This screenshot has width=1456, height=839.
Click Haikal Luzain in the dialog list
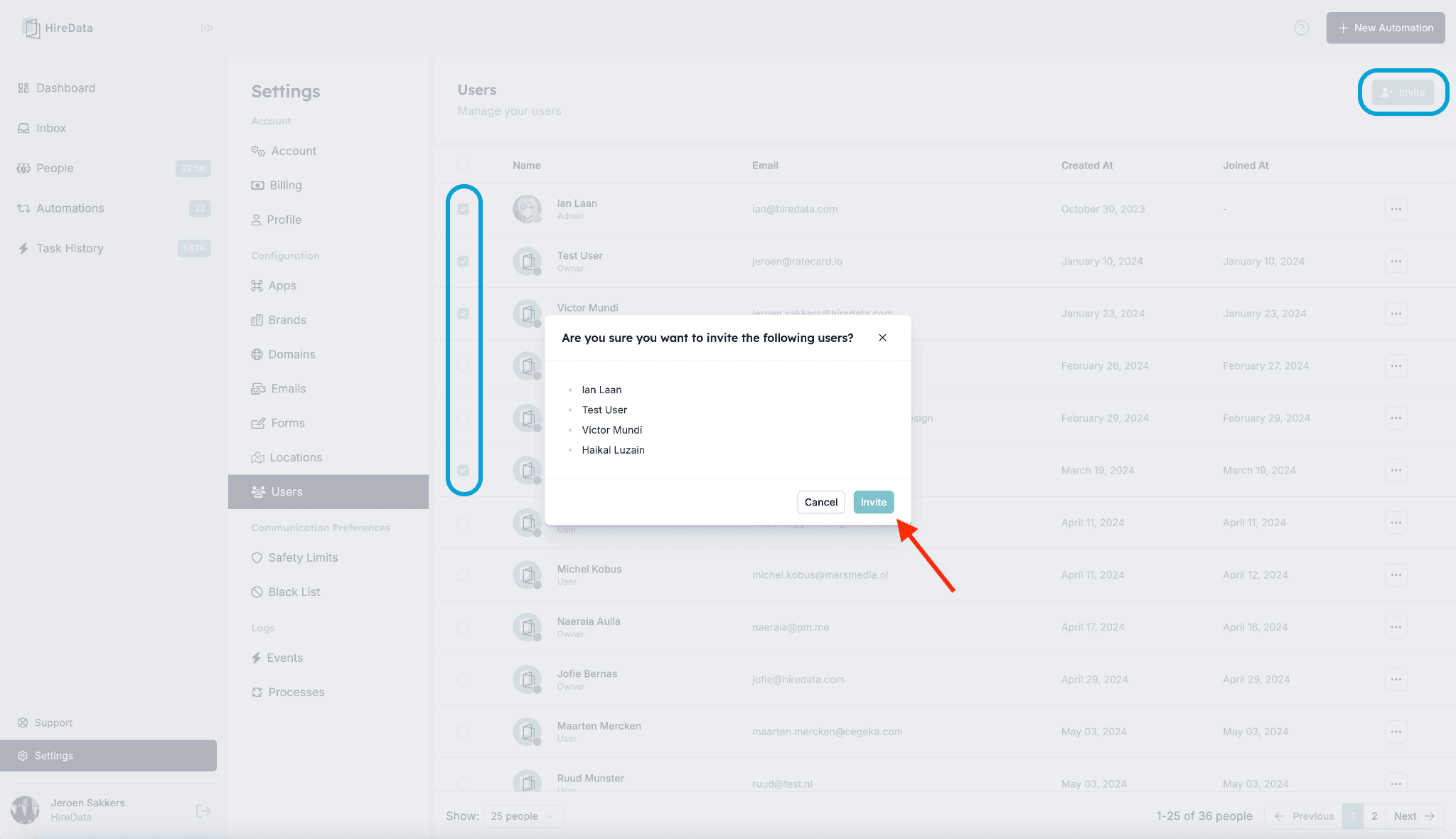tap(613, 450)
